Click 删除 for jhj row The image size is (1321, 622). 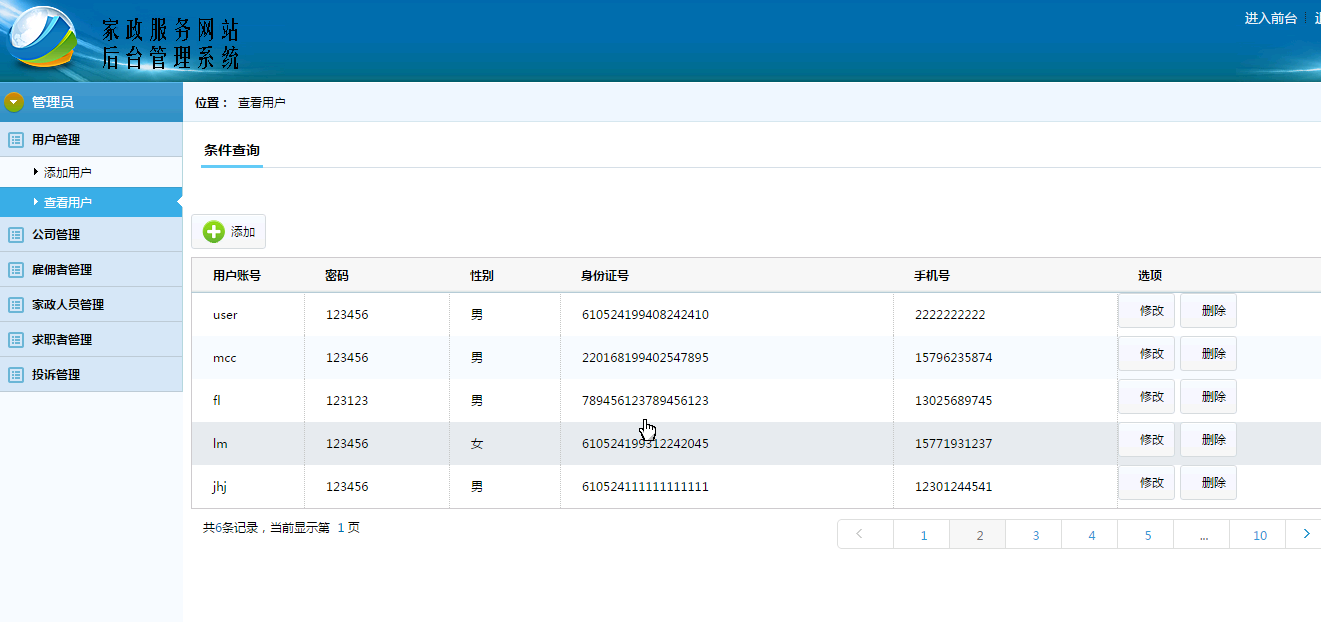(x=1208, y=482)
